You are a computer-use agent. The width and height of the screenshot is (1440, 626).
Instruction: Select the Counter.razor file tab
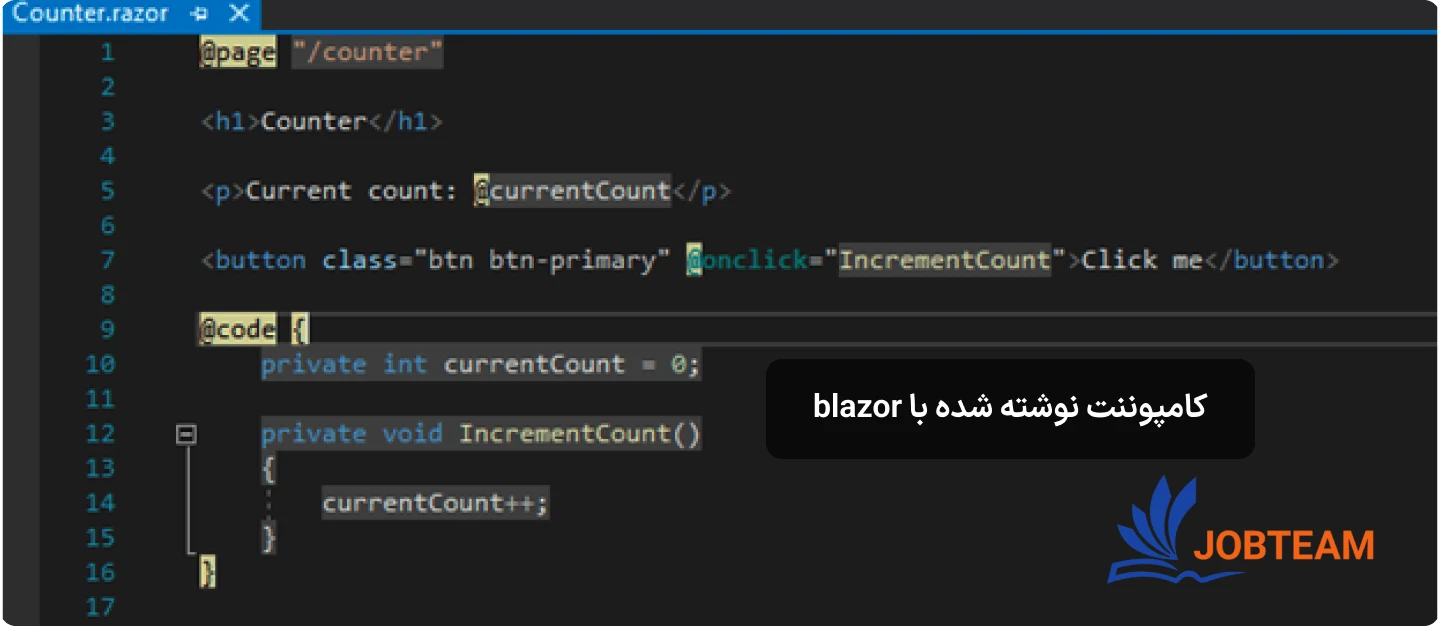pos(90,15)
